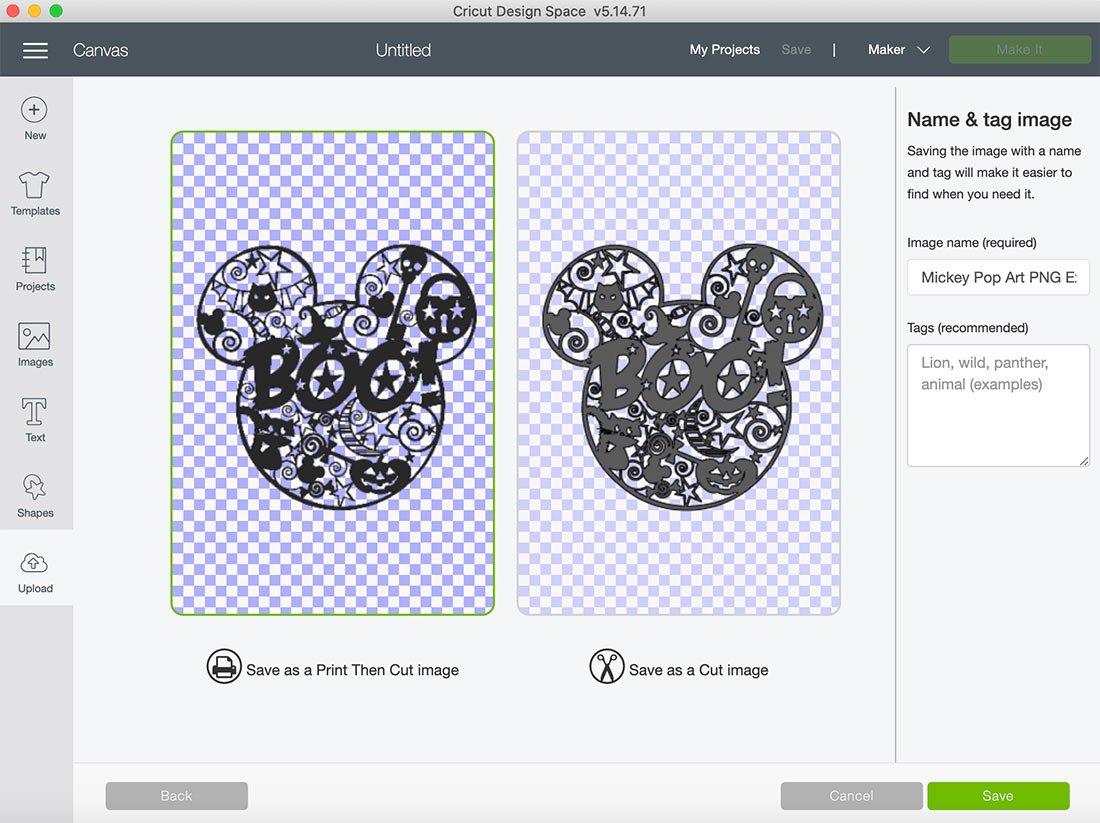
Task: Click the Tags text area
Action: (998, 406)
